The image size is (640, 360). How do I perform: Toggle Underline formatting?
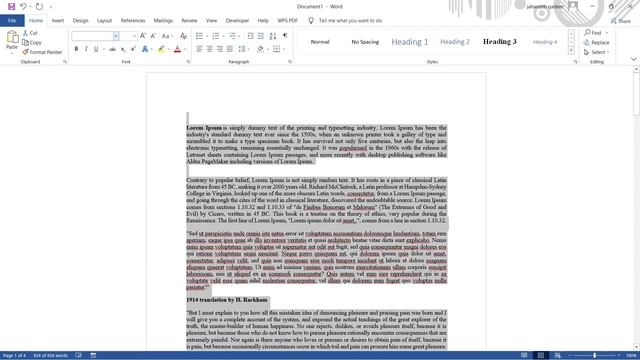(x=96, y=49)
